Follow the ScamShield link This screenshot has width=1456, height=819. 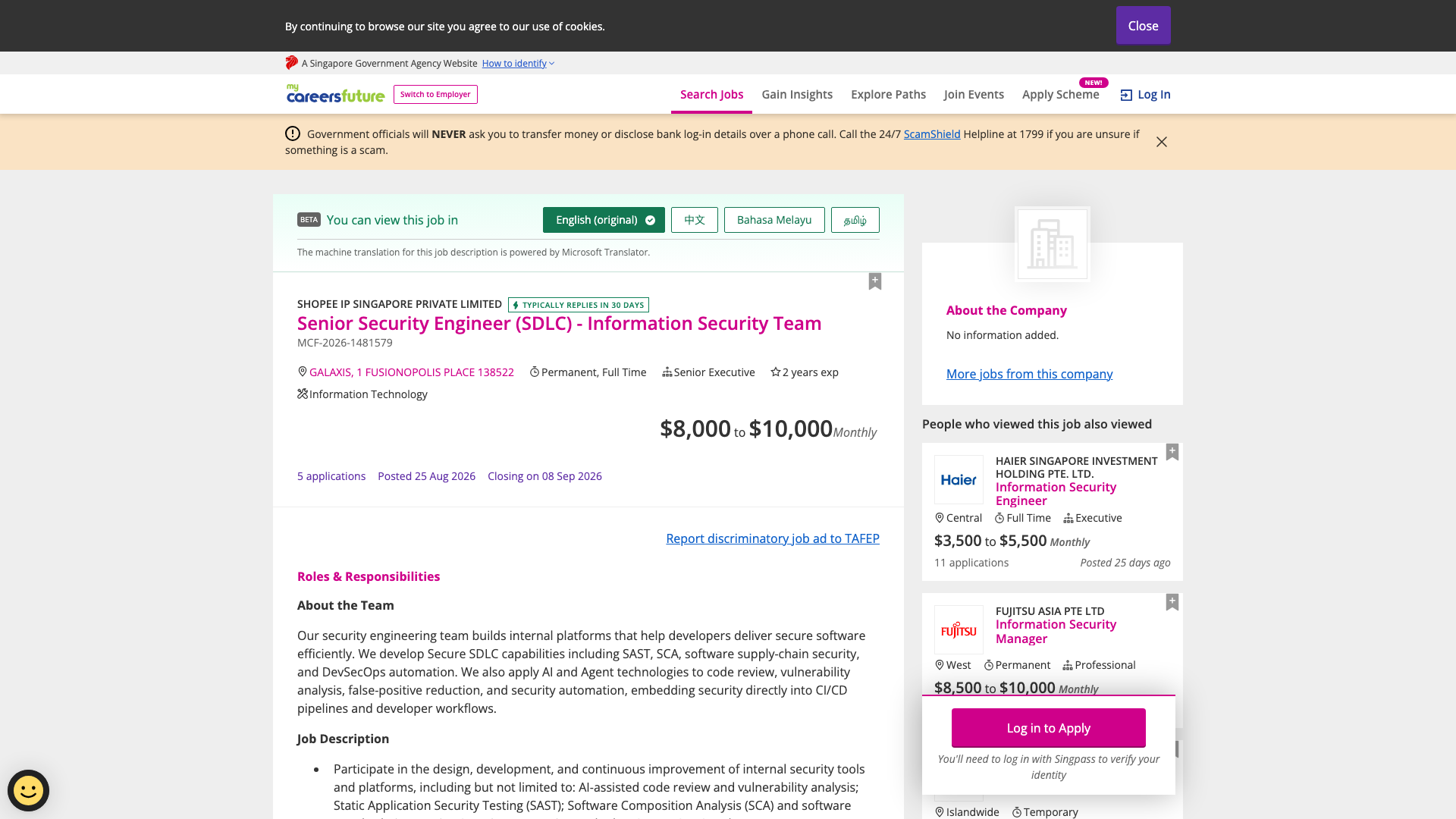[x=932, y=134]
